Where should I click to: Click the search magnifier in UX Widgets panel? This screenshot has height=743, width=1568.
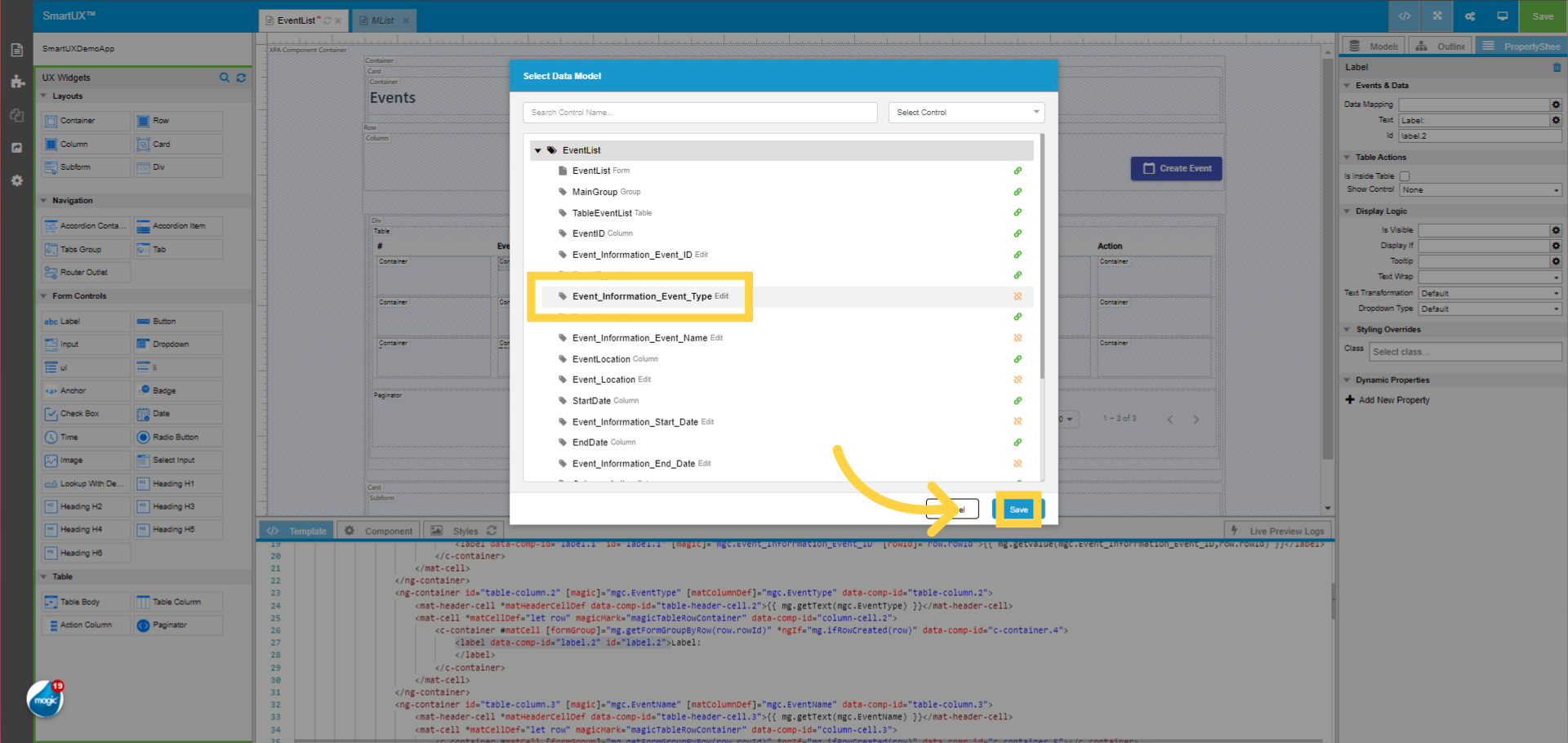[x=225, y=78]
